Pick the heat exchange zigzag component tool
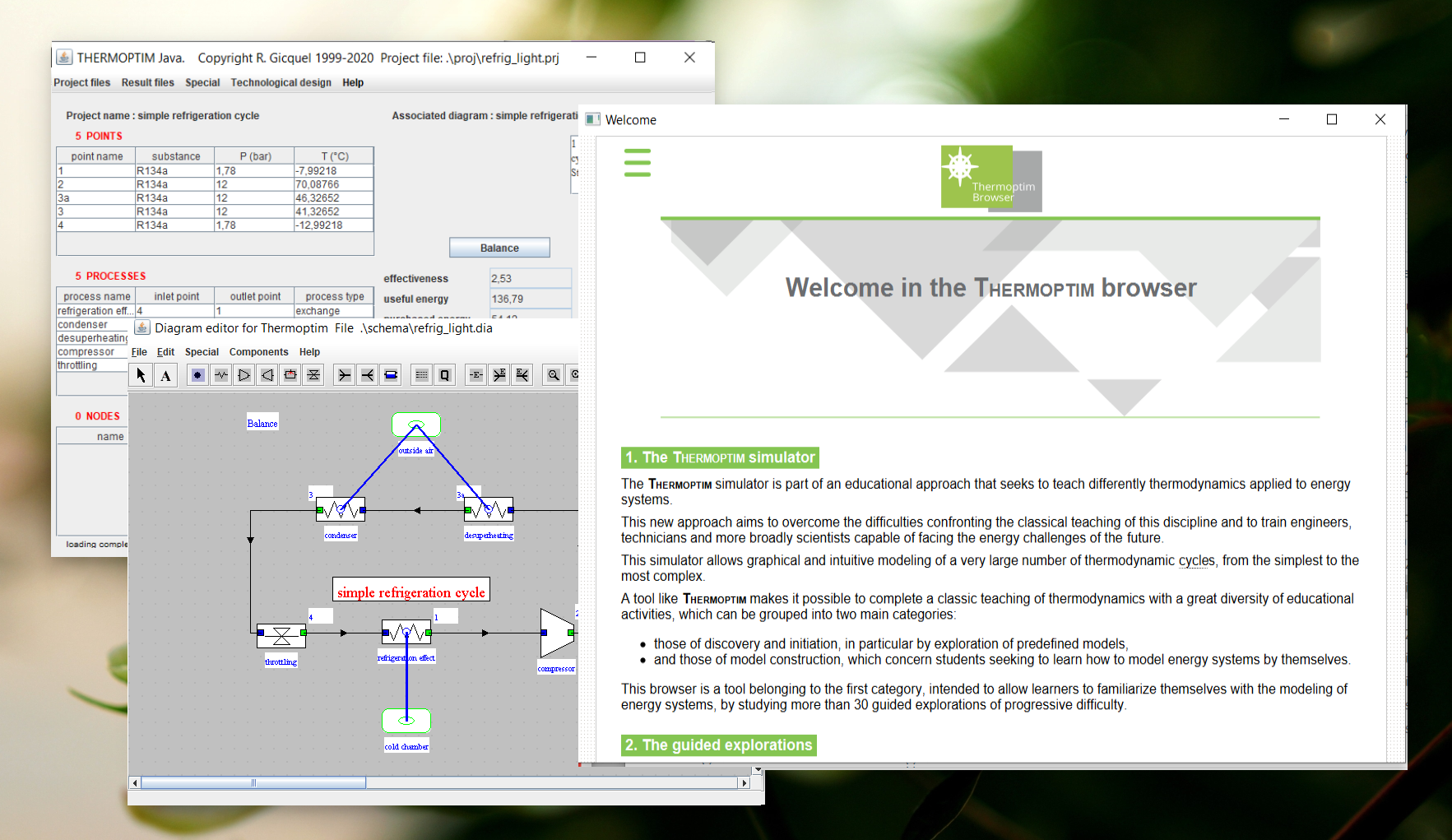This screenshot has height=840, width=1452. pyautogui.click(x=221, y=375)
